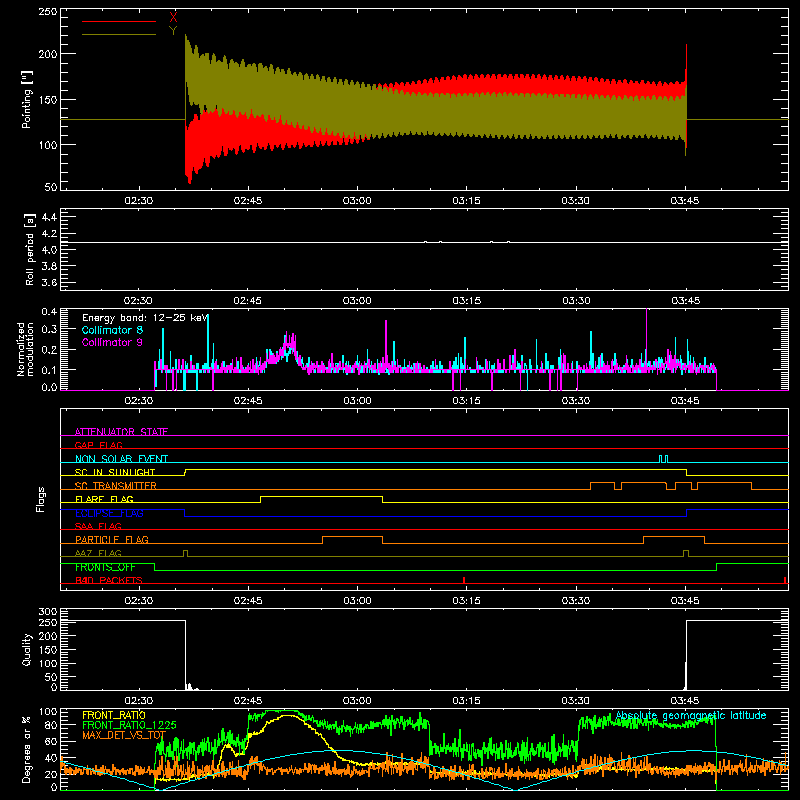This screenshot has width=800, height=800.
Task: Click the magenta spike near 03:40 in modulation plot
Action: click(646, 337)
